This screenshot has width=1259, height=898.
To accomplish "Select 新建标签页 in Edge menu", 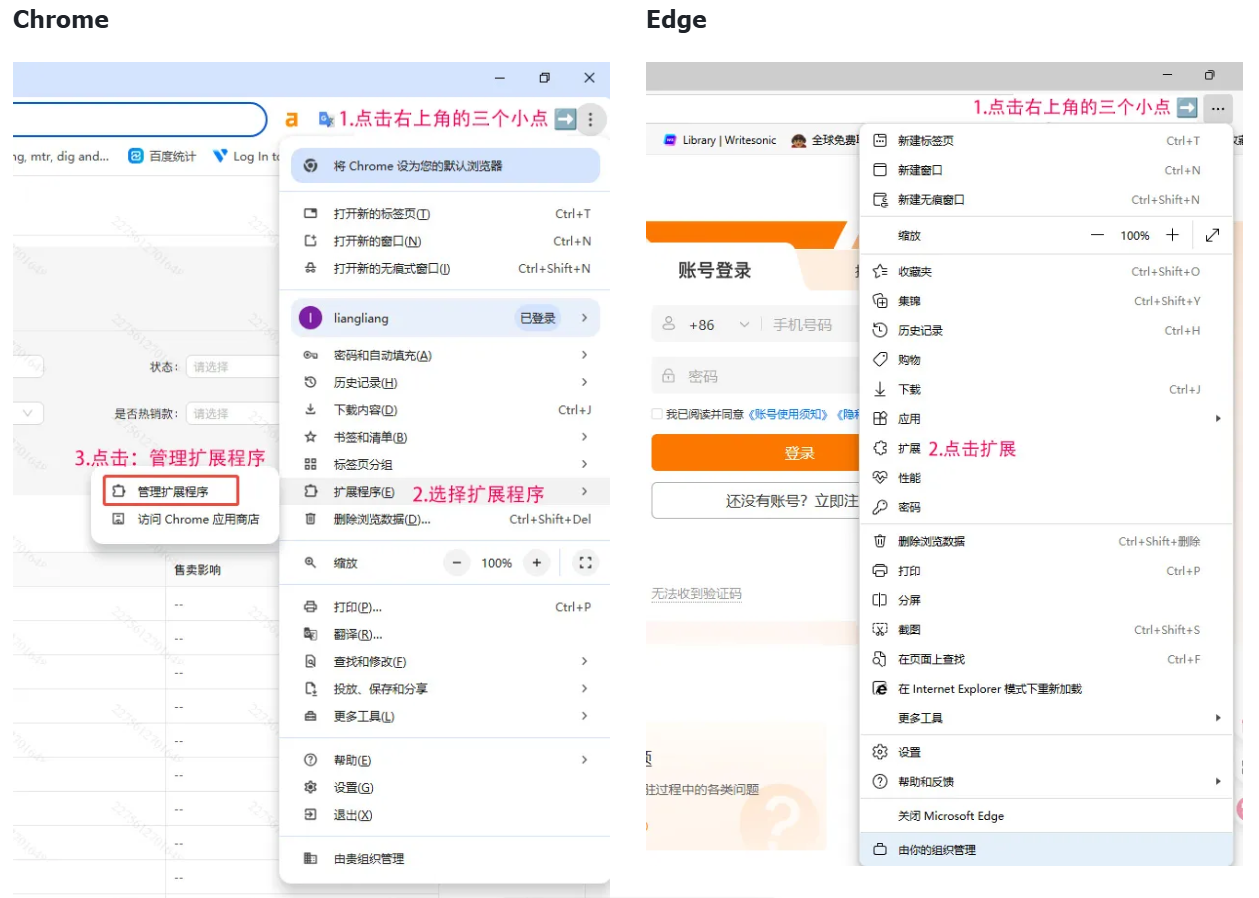I will tap(1046, 141).
